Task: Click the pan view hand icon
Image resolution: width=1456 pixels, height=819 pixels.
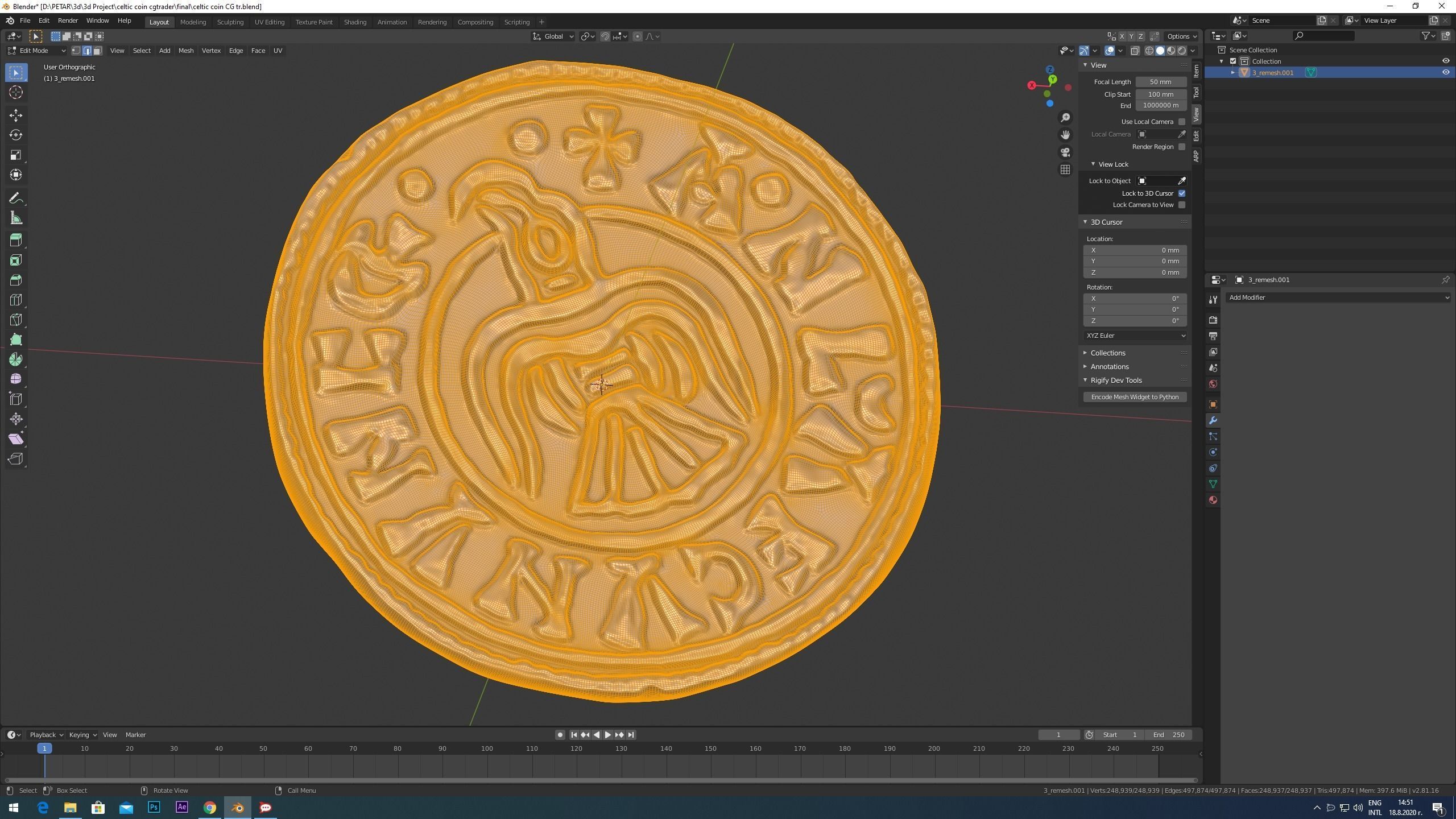Action: [x=1065, y=135]
